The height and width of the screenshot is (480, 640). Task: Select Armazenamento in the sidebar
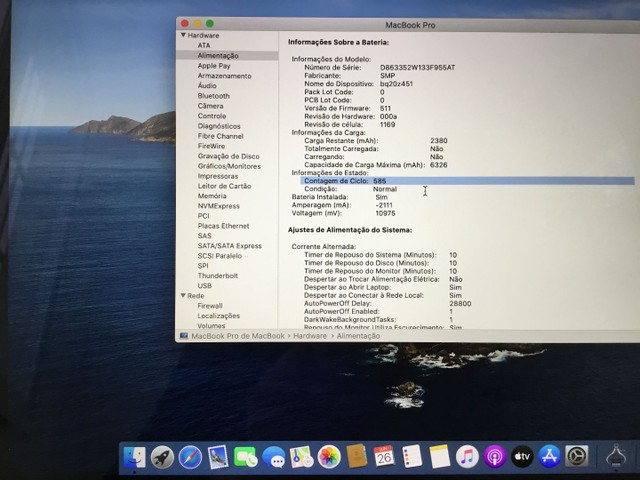(224, 76)
